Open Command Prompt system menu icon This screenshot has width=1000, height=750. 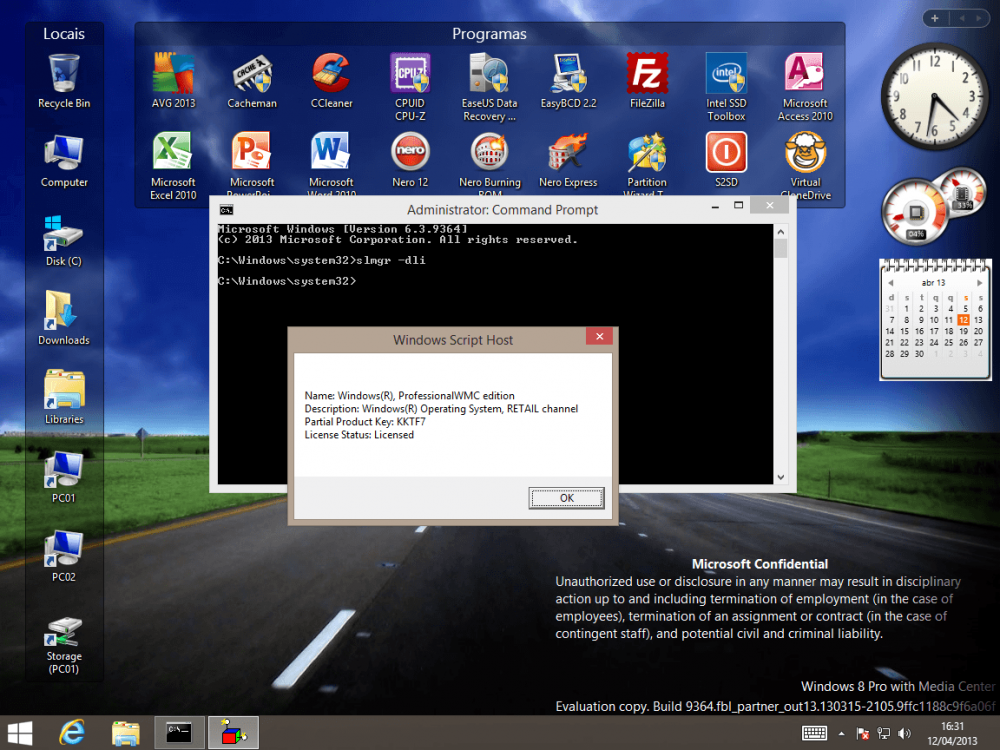(x=226, y=210)
